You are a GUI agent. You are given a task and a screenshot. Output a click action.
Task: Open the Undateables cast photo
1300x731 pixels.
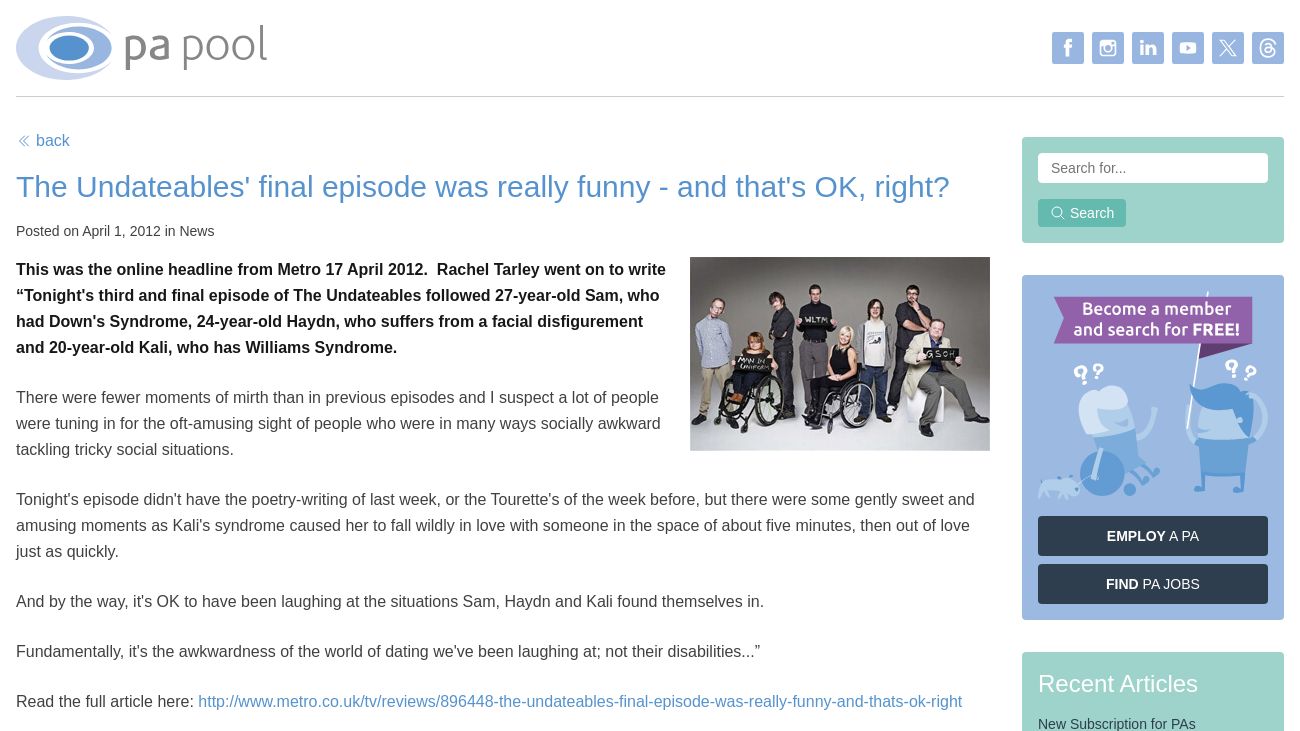point(840,354)
